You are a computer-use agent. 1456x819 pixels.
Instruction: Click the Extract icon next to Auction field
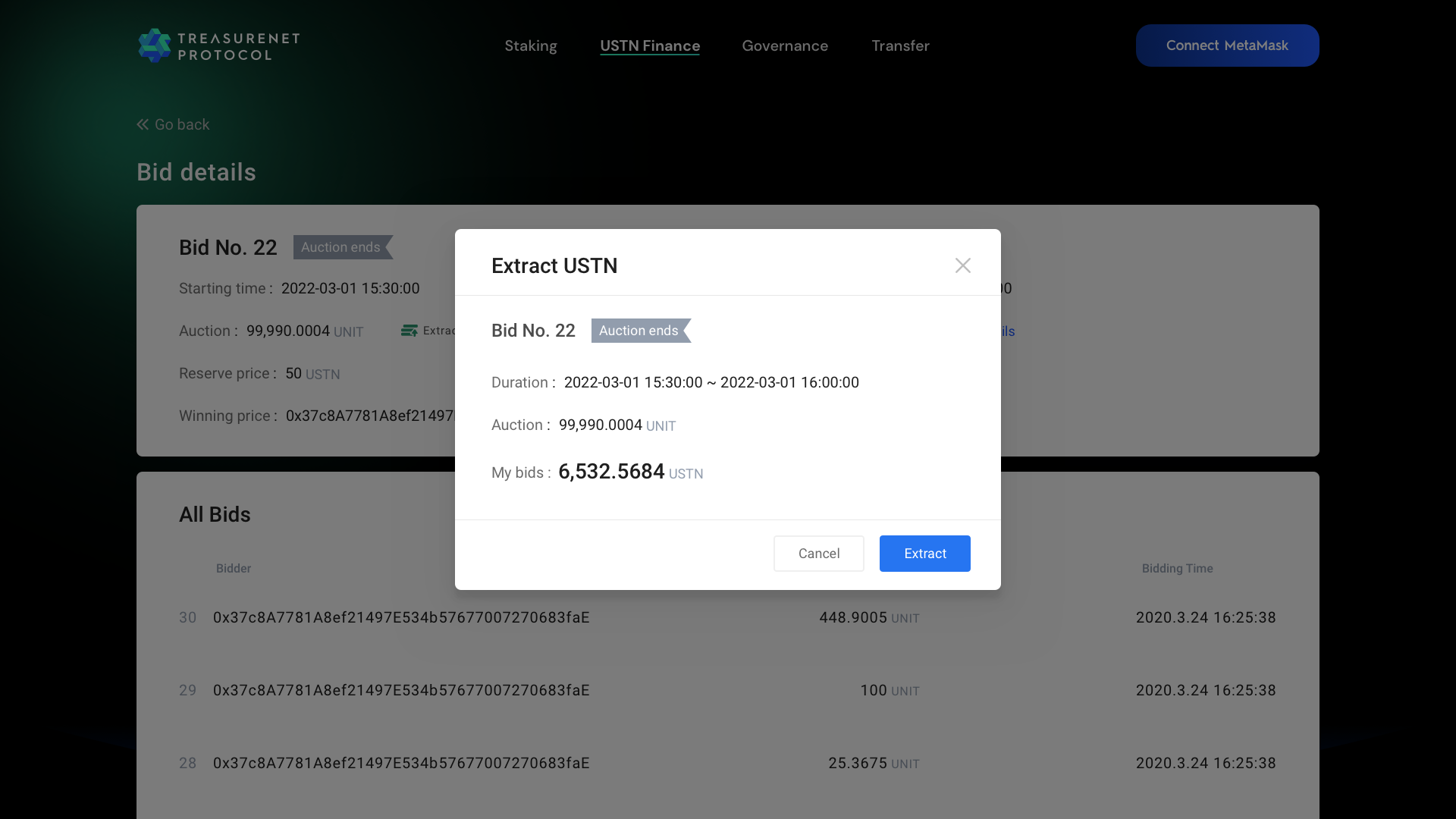(409, 330)
